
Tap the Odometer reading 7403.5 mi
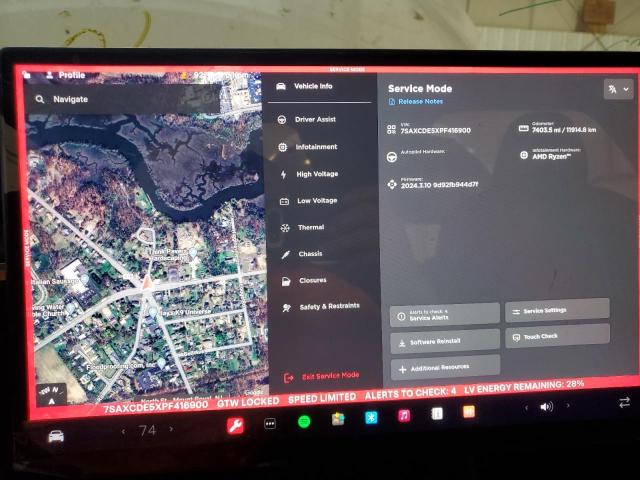click(x=564, y=130)
